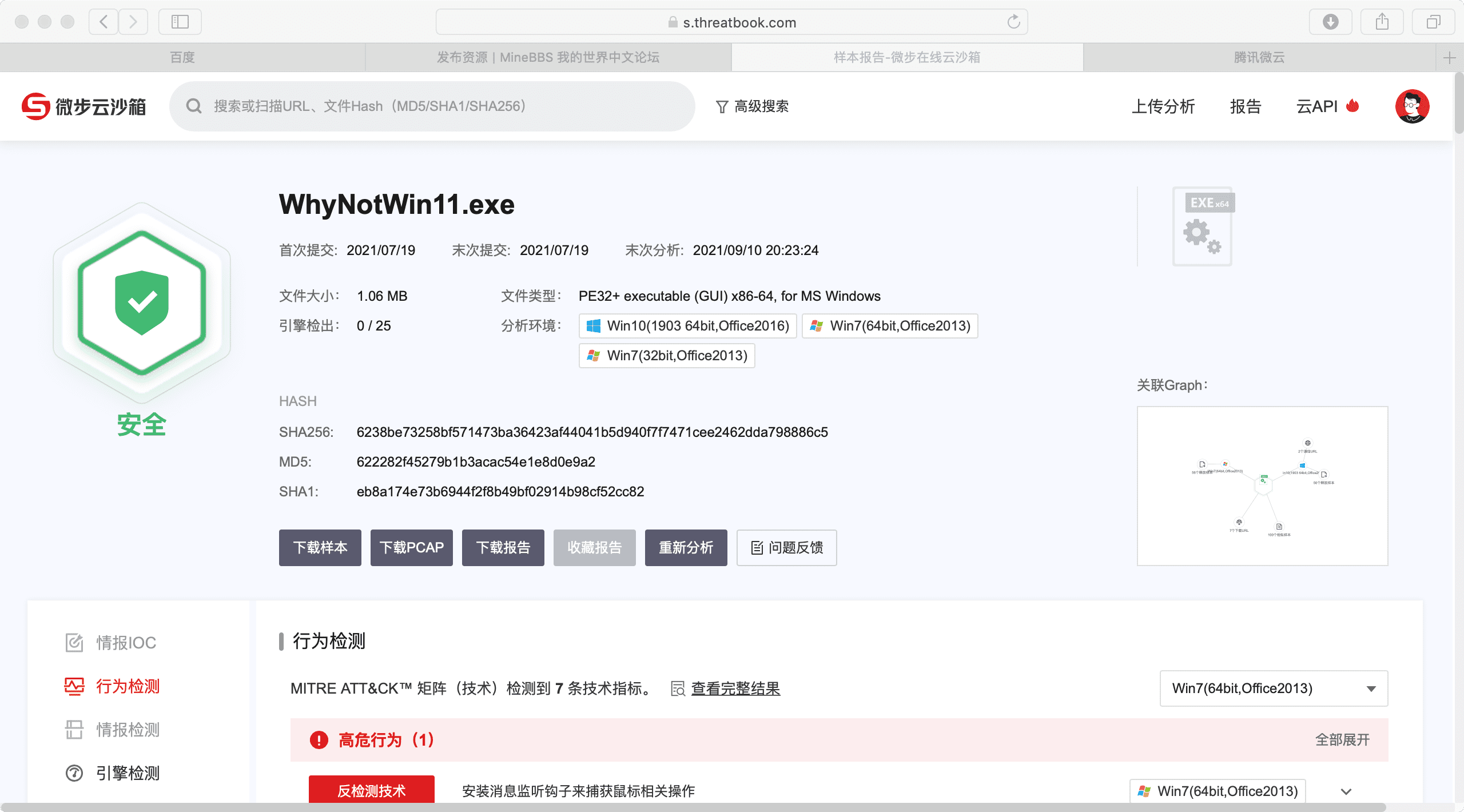The image size is (1464, 812).
Task: Click the 微步云沙箱 logo
Action: pyautogui.click(x=84, y=106)
